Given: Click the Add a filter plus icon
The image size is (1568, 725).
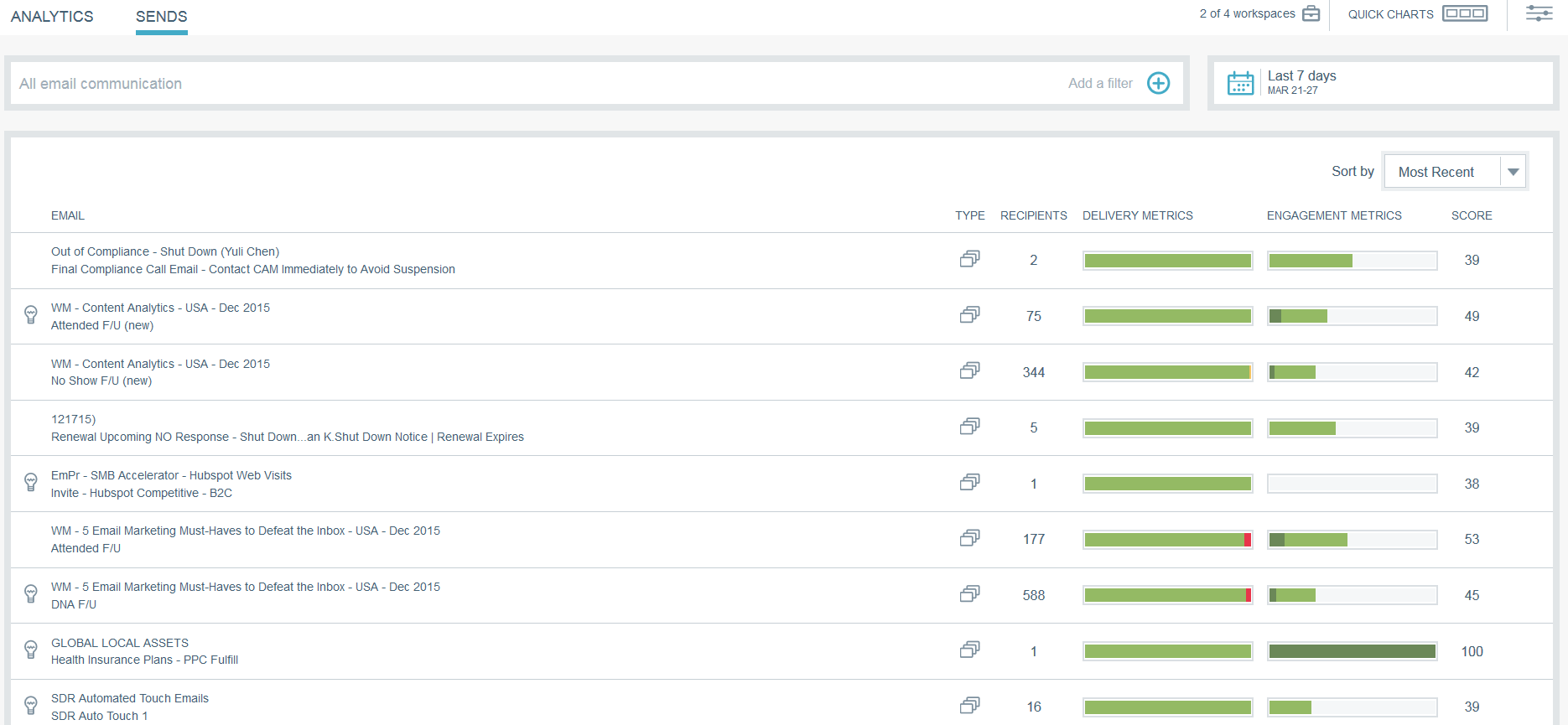Looking at the screenshot, I should coord(1158,83).
